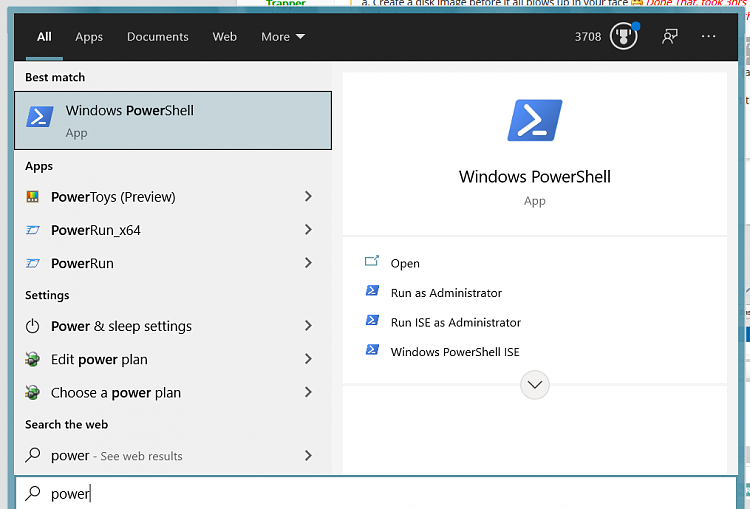Select the Windows PowerShell best match result

[x=173, y=121]
